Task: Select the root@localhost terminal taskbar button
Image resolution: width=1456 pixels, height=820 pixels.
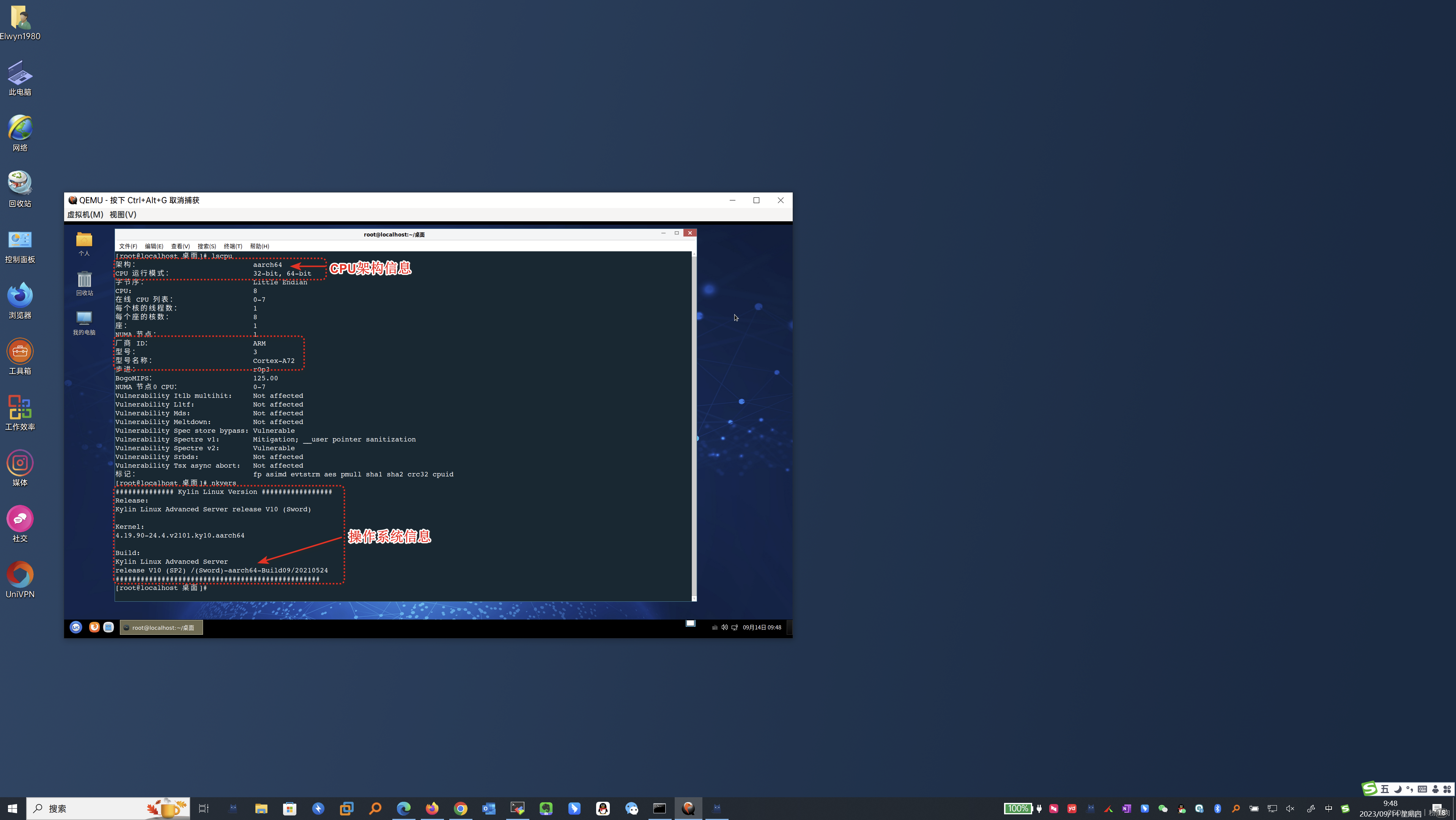Action: [161, 627]
